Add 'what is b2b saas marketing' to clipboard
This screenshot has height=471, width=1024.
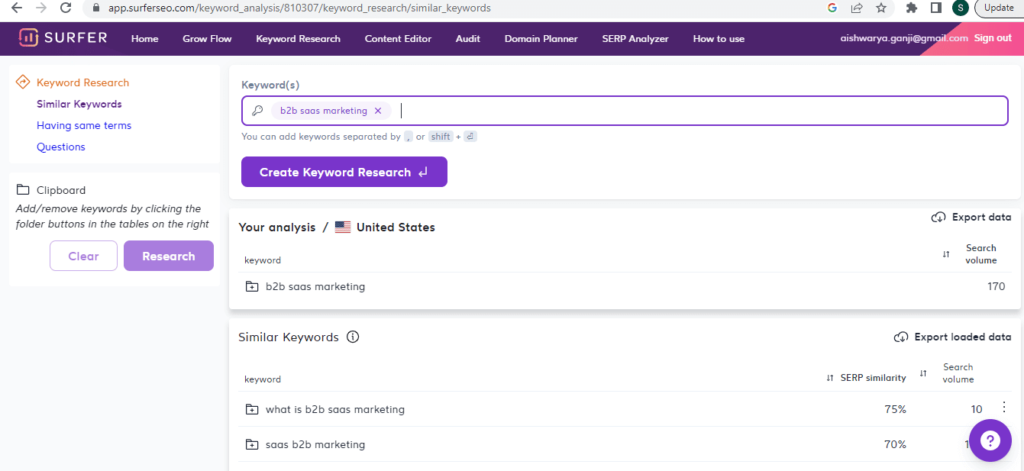pyautogui.click(x=252, y=410)
